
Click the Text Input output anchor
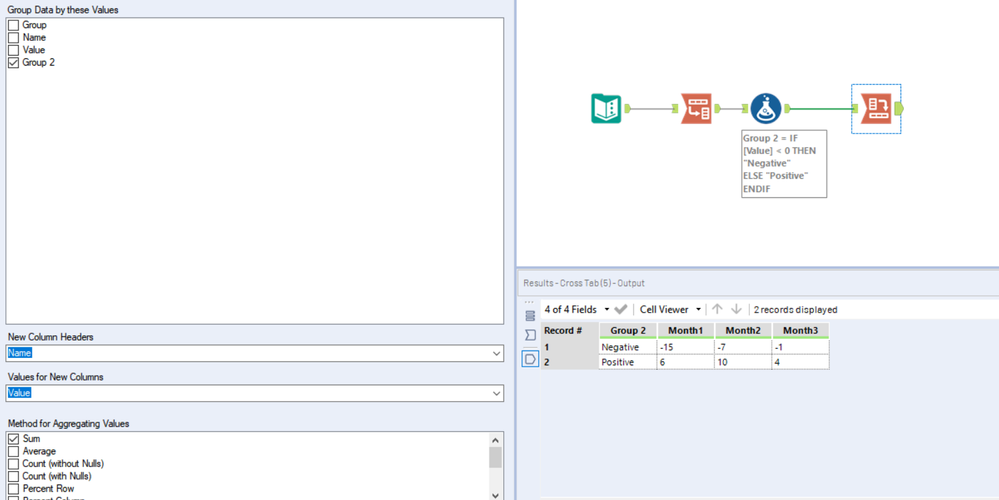(x=628, y=109)
